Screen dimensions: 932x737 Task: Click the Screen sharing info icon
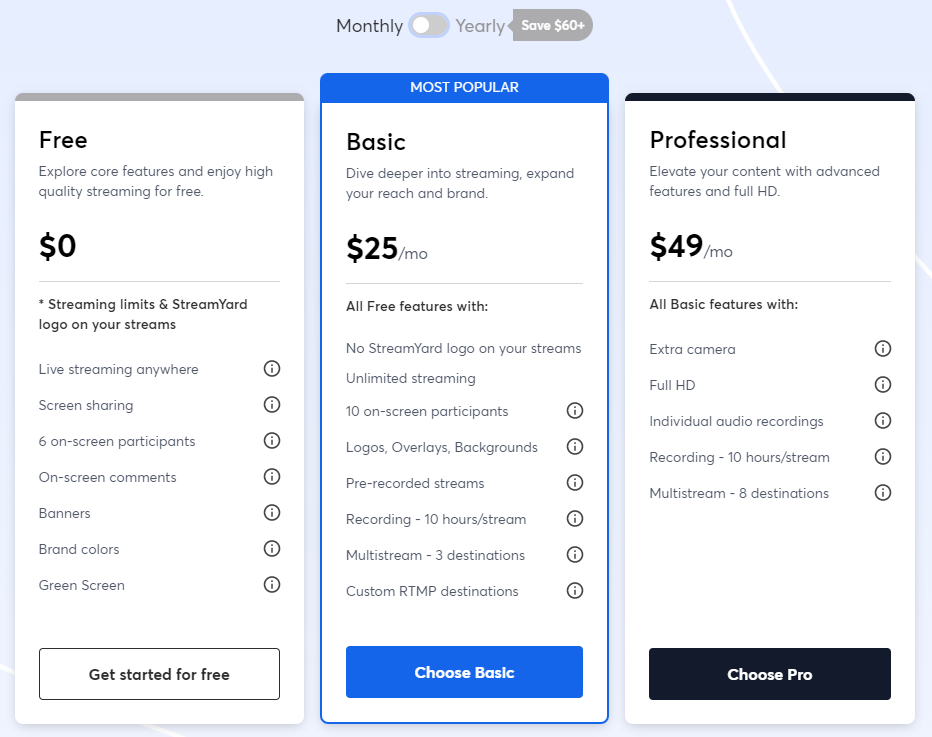pyautogui.click(x=271, y=404)
